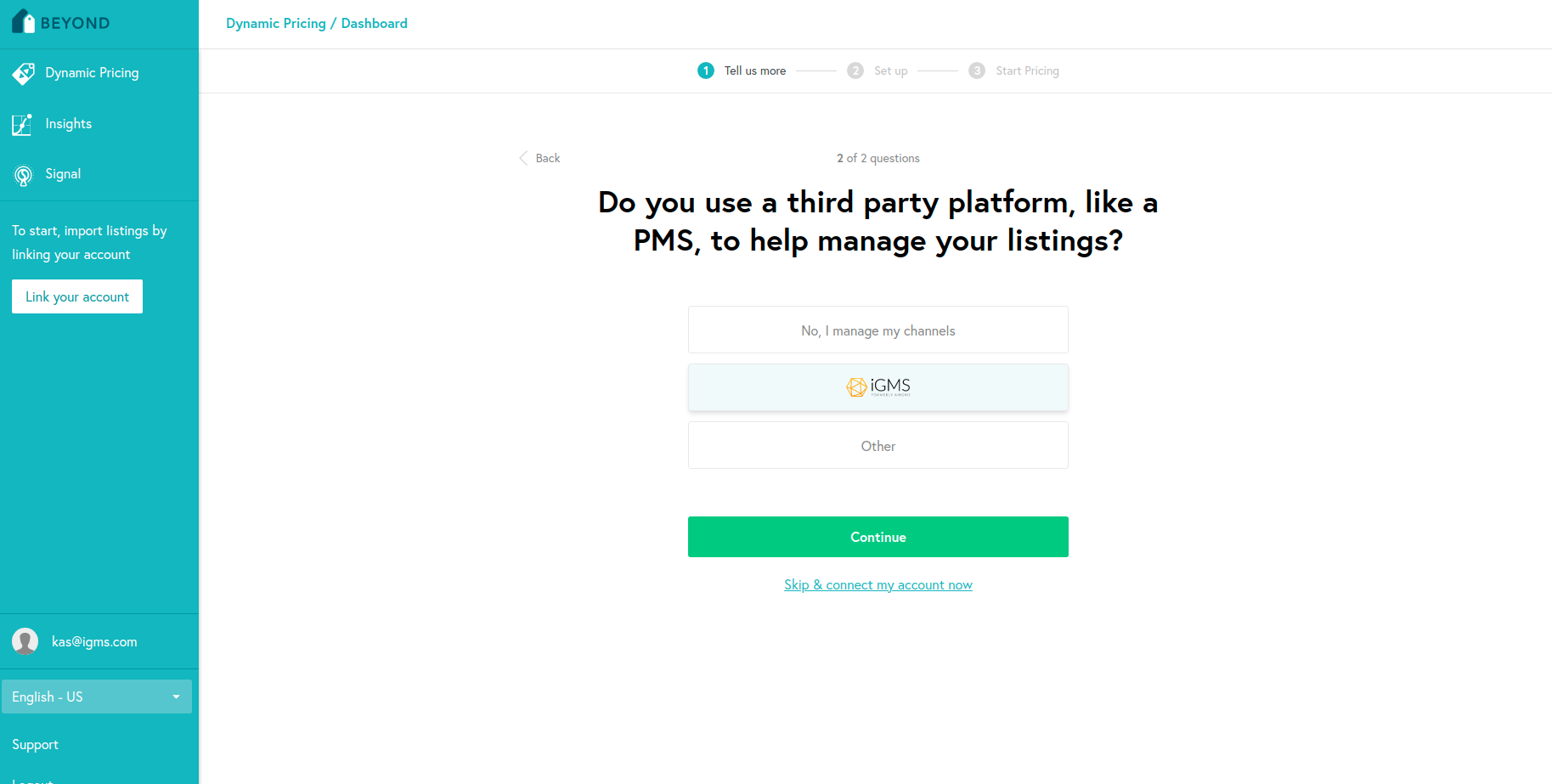Open the Support link in sidebar
Viewport: 1552px width, 784px height.
36,744
